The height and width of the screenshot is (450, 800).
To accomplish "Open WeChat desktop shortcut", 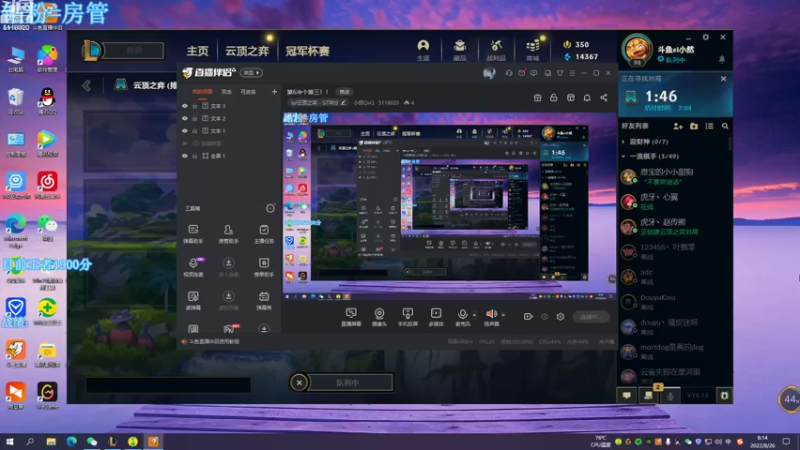I will coord(47,228).
